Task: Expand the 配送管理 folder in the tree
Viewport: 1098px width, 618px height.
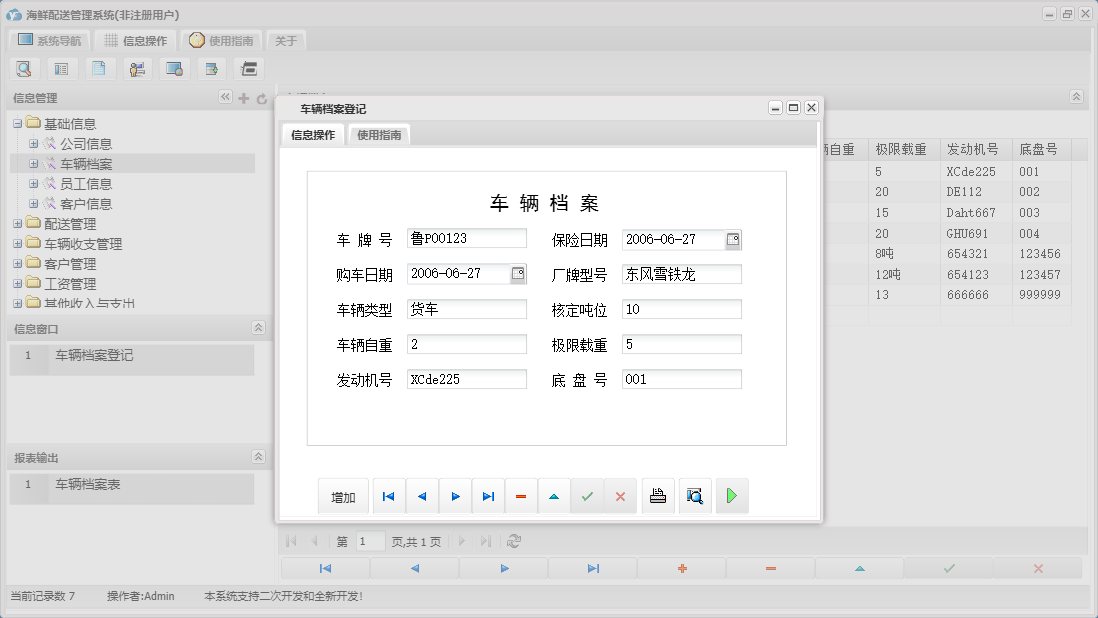Action: [x=18, y=223]
